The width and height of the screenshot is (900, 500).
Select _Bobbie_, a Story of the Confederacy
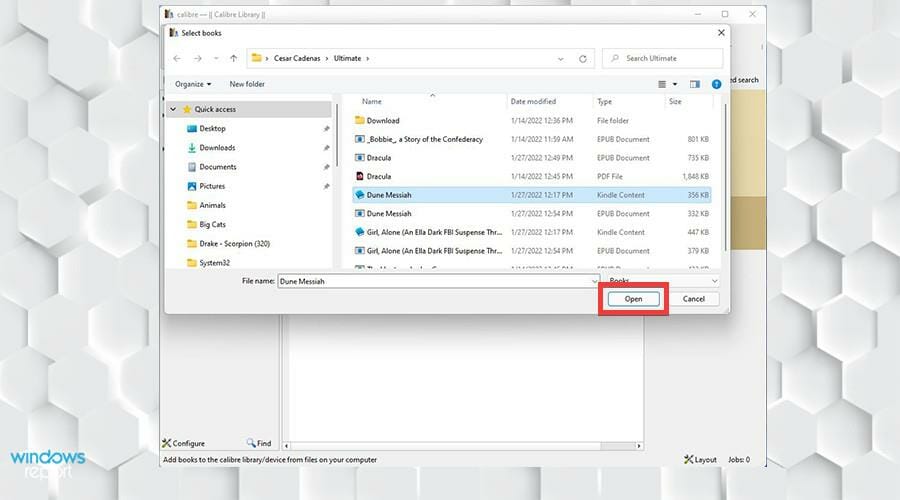click(x=531, y=139)
